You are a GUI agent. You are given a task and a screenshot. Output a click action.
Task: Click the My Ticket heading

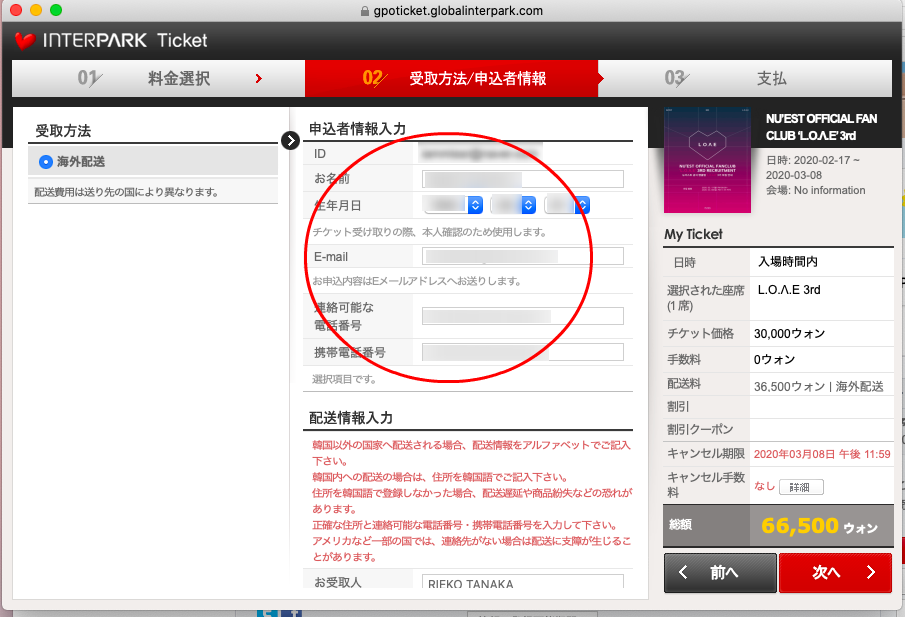pos(693,234)
